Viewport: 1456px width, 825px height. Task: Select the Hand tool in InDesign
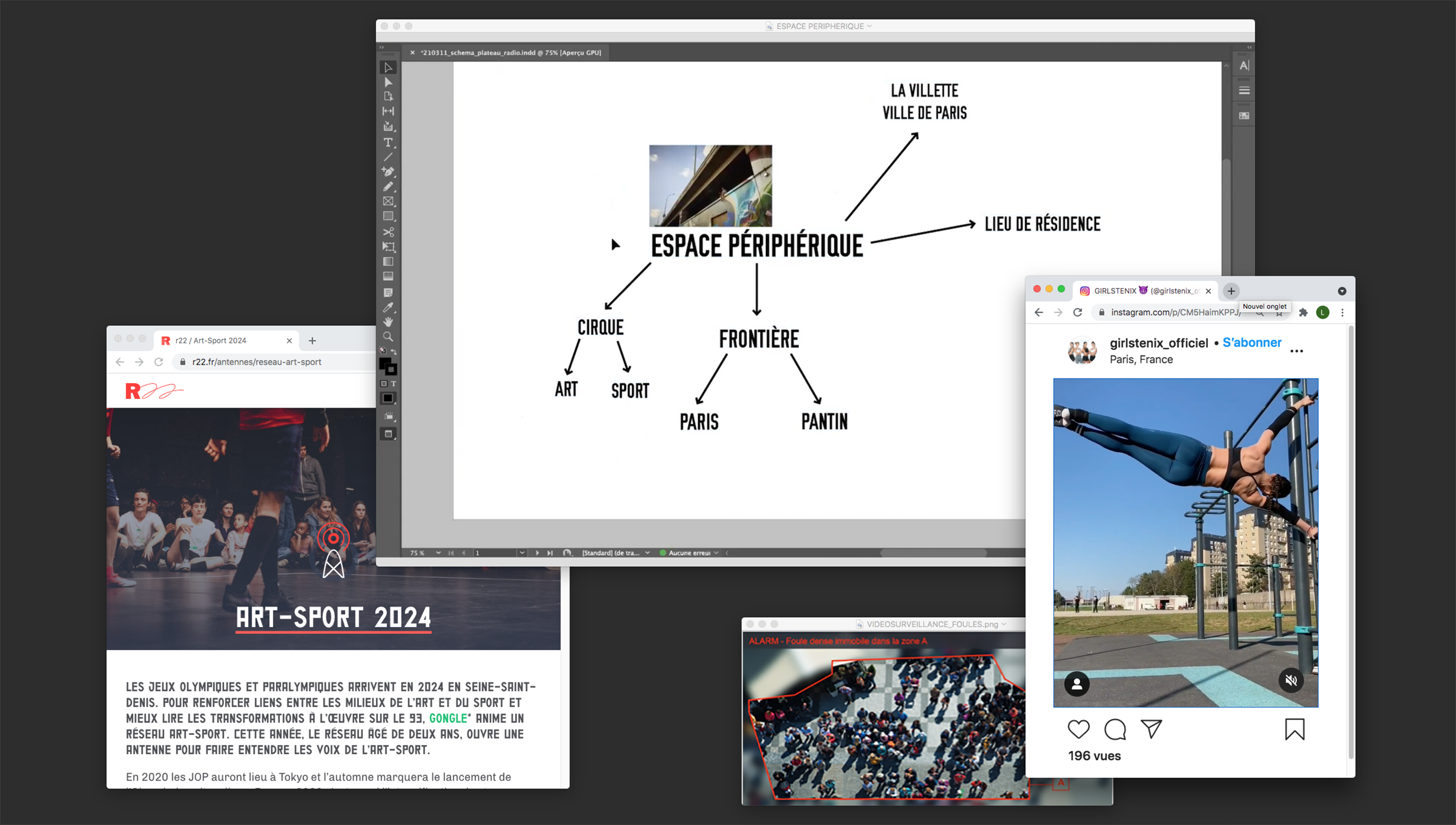point(388,322)
